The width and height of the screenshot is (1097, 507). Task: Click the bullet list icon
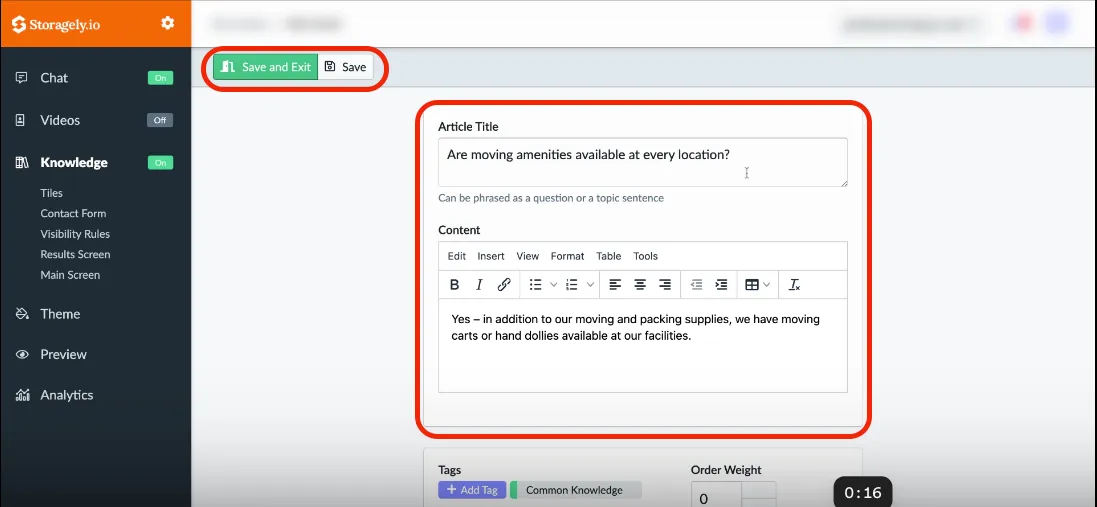(x=535, y=285)
